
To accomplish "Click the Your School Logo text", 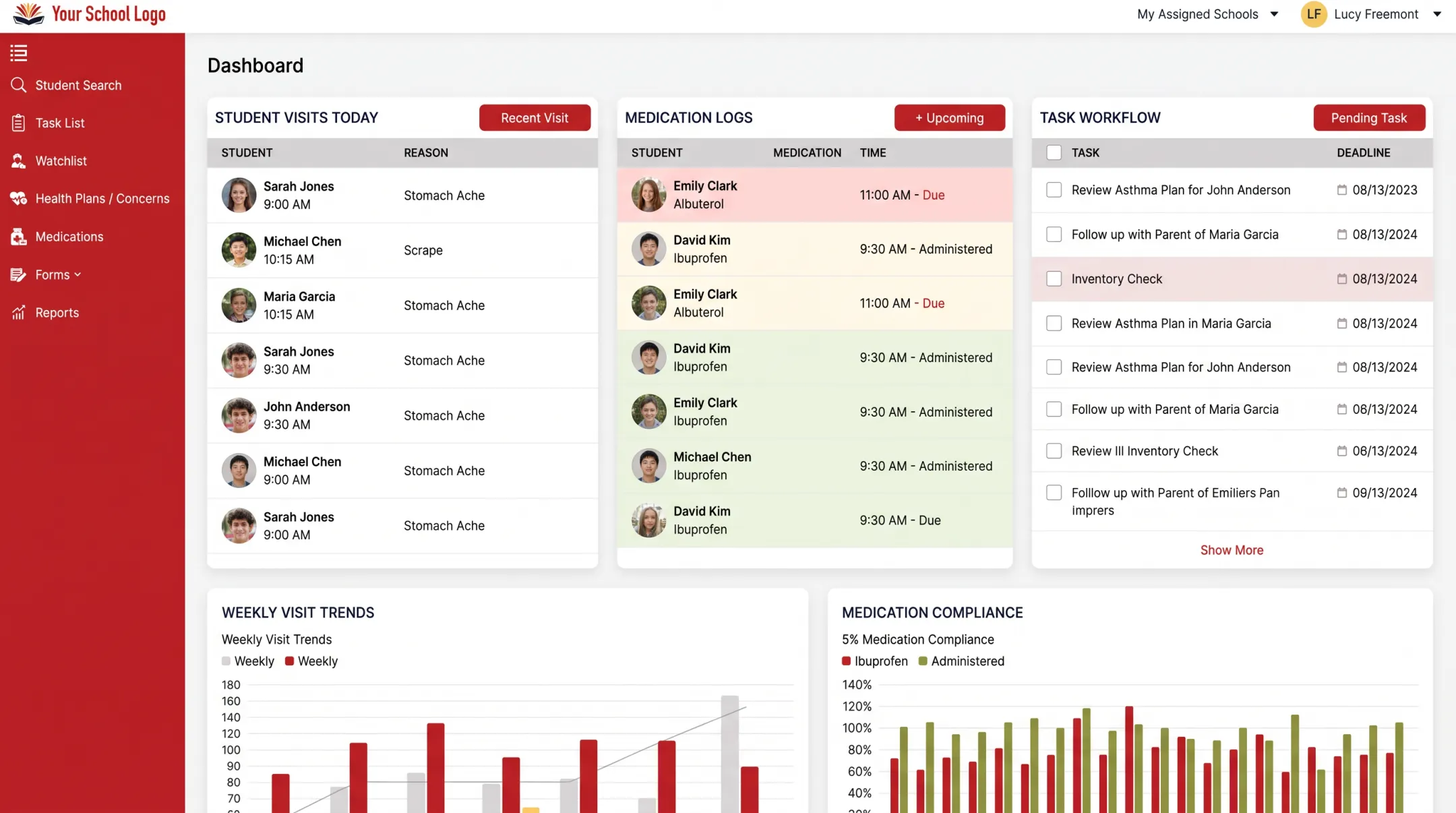I will click(109, 14).
